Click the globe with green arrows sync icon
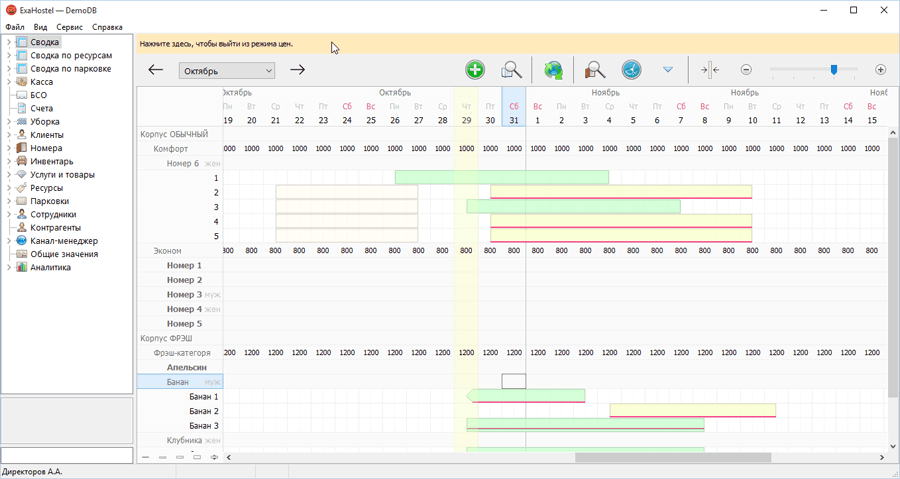The width and height of the screenshot is (900, 479). [x=553, y=70]
